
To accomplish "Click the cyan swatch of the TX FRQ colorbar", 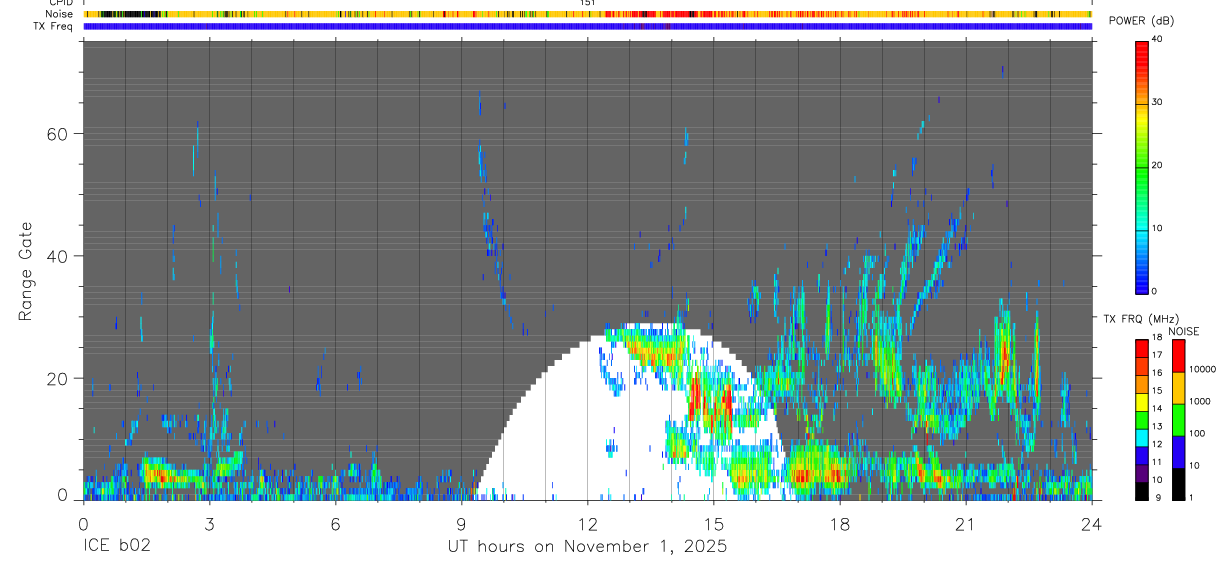I will point(1142,437).
